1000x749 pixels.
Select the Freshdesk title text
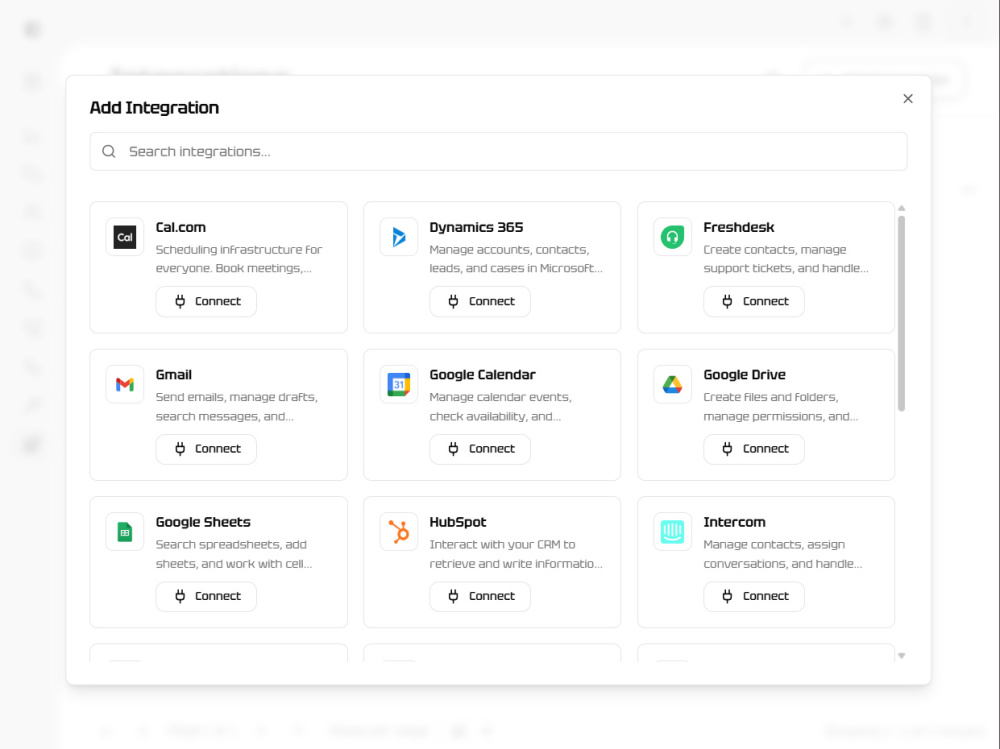739,227
